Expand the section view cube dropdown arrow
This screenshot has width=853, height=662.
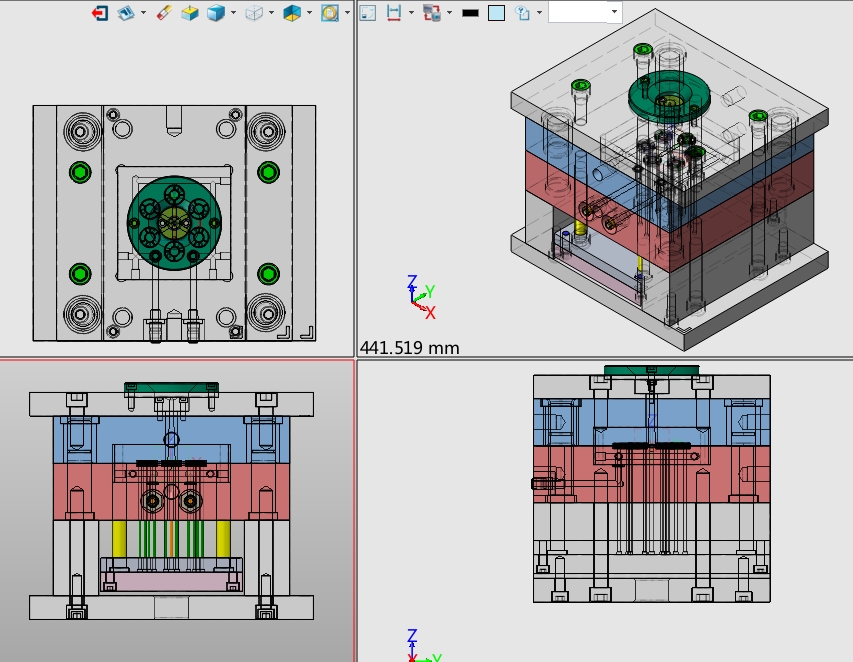click(x=310, y=13)
